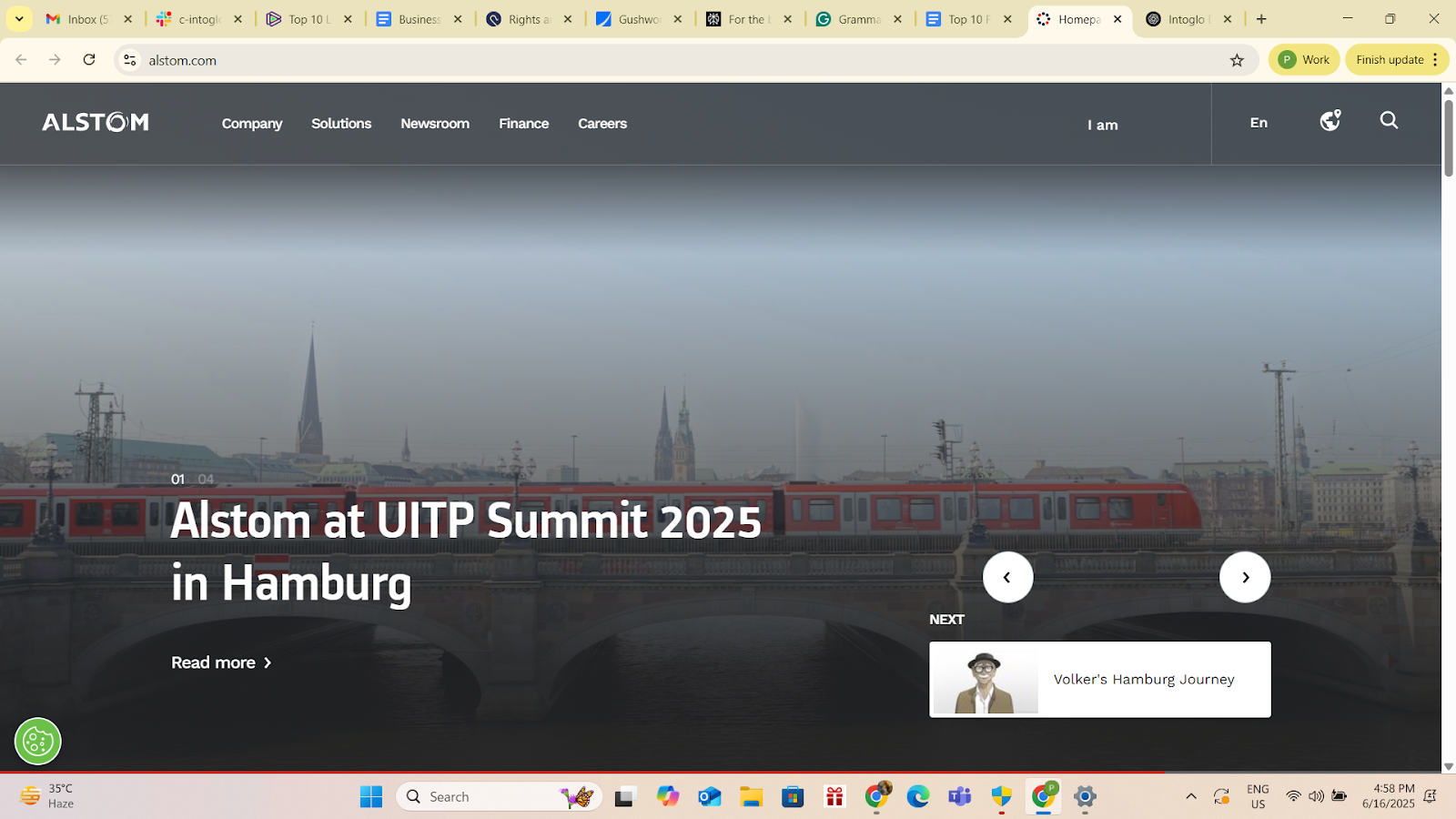Bookmark this page with the star icon
1456x819 pixels.
pyautogui.click(x=1237, y=60)
